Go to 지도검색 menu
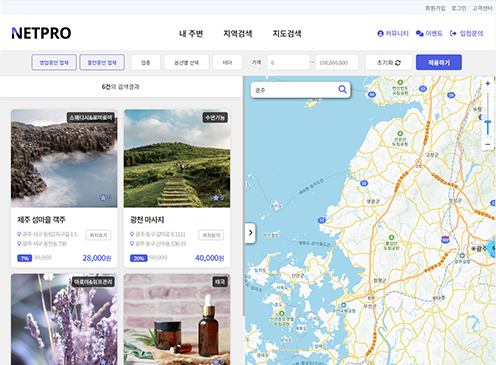The height and width of the screenshot is (365, 496). pos(287,33)
